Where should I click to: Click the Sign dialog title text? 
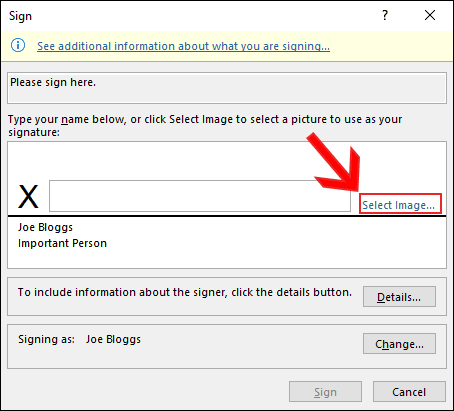point(20,16)
